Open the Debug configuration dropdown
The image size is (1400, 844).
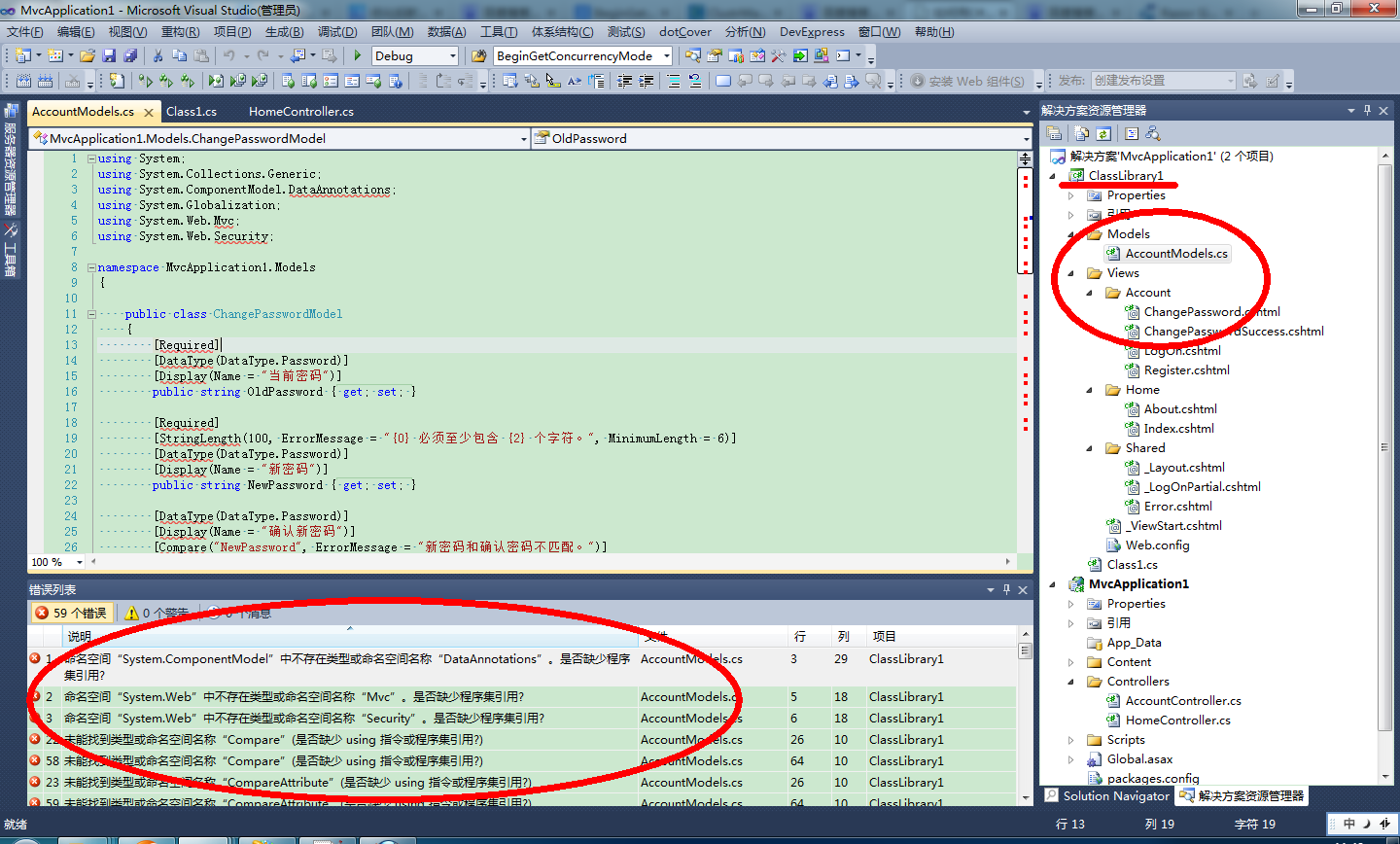tap(452, 56)
